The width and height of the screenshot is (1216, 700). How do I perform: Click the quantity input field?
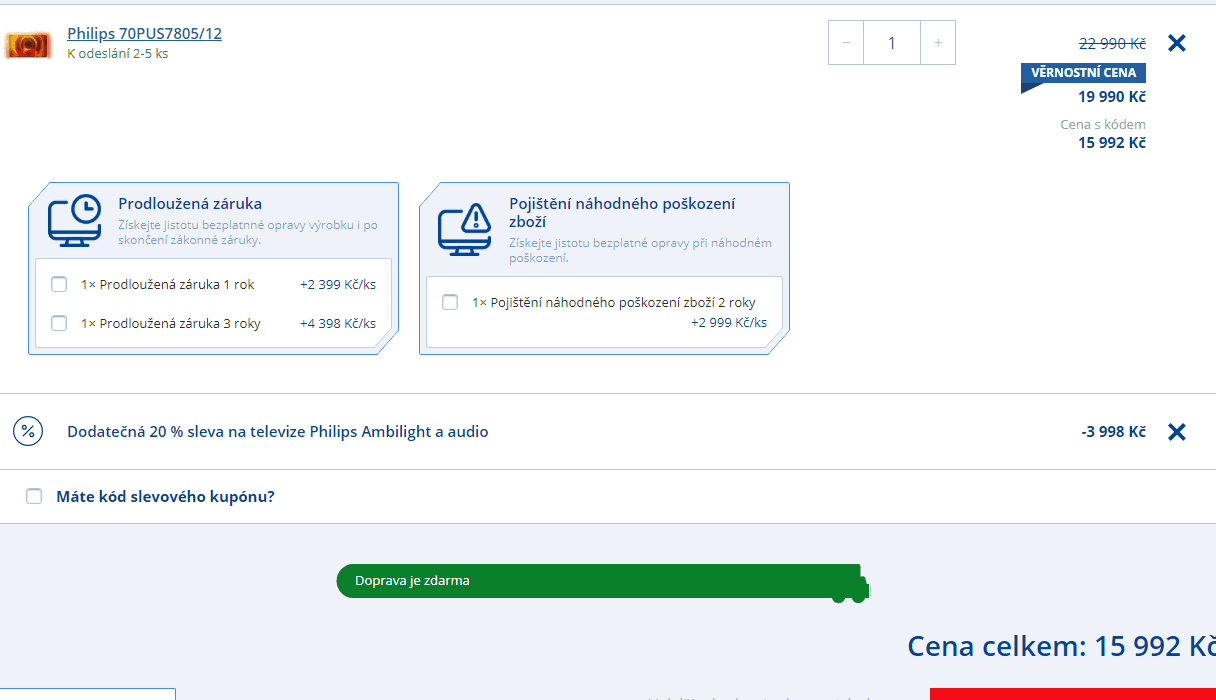892,43
